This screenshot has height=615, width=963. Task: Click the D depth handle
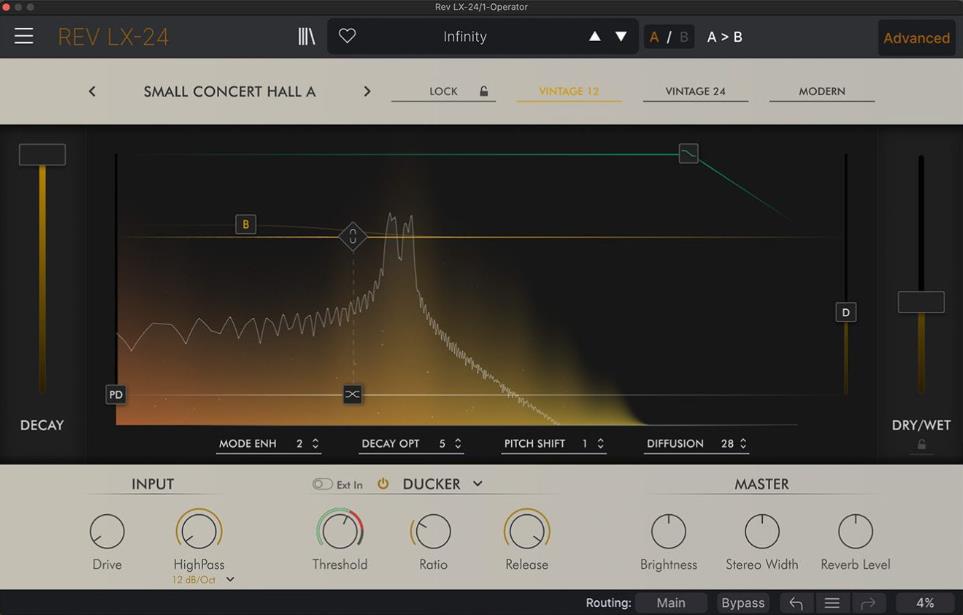(x=846, y=312)
